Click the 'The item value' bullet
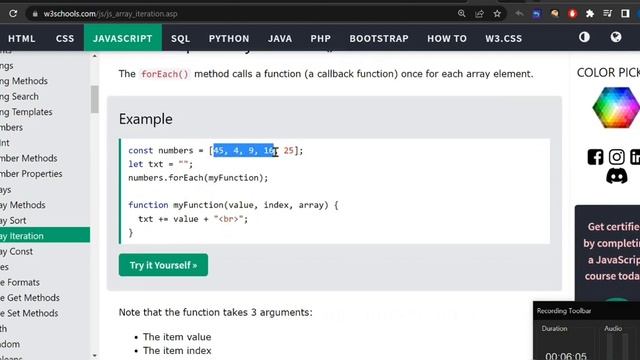The width and height of the screenshot is (640, 360). [177, 337]
